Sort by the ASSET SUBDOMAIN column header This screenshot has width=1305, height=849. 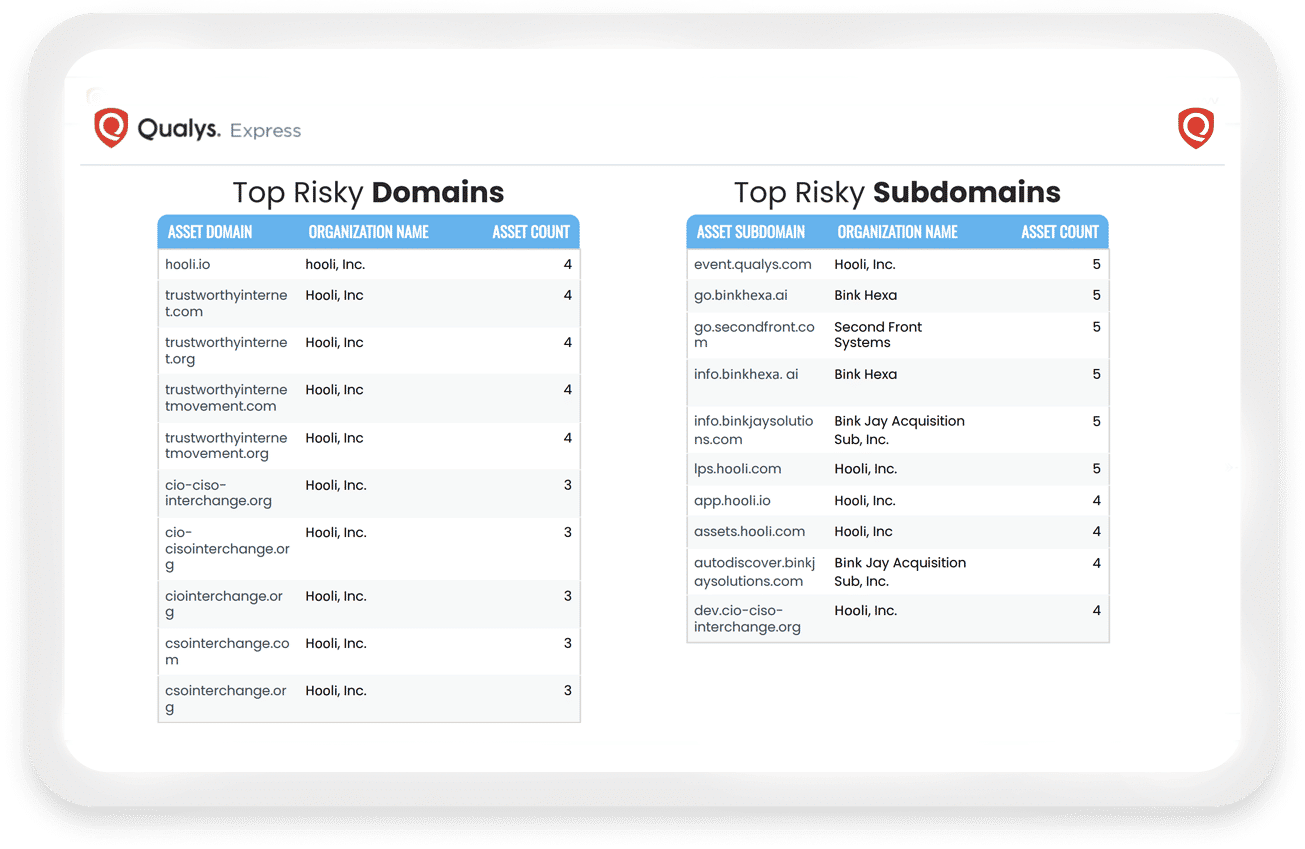(x=751, y=232)
